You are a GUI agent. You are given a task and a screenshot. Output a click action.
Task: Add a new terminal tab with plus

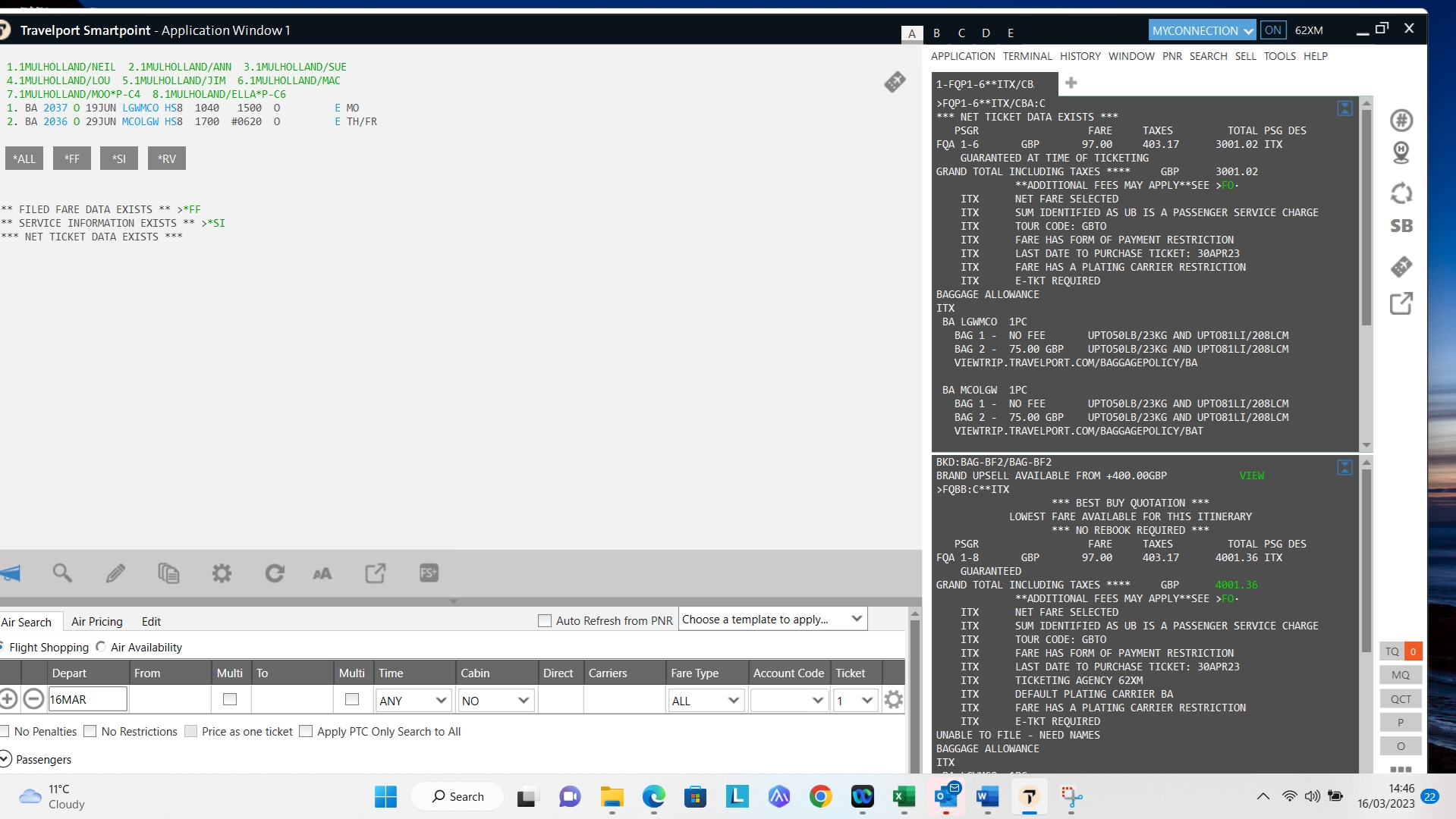point(1071,83)
